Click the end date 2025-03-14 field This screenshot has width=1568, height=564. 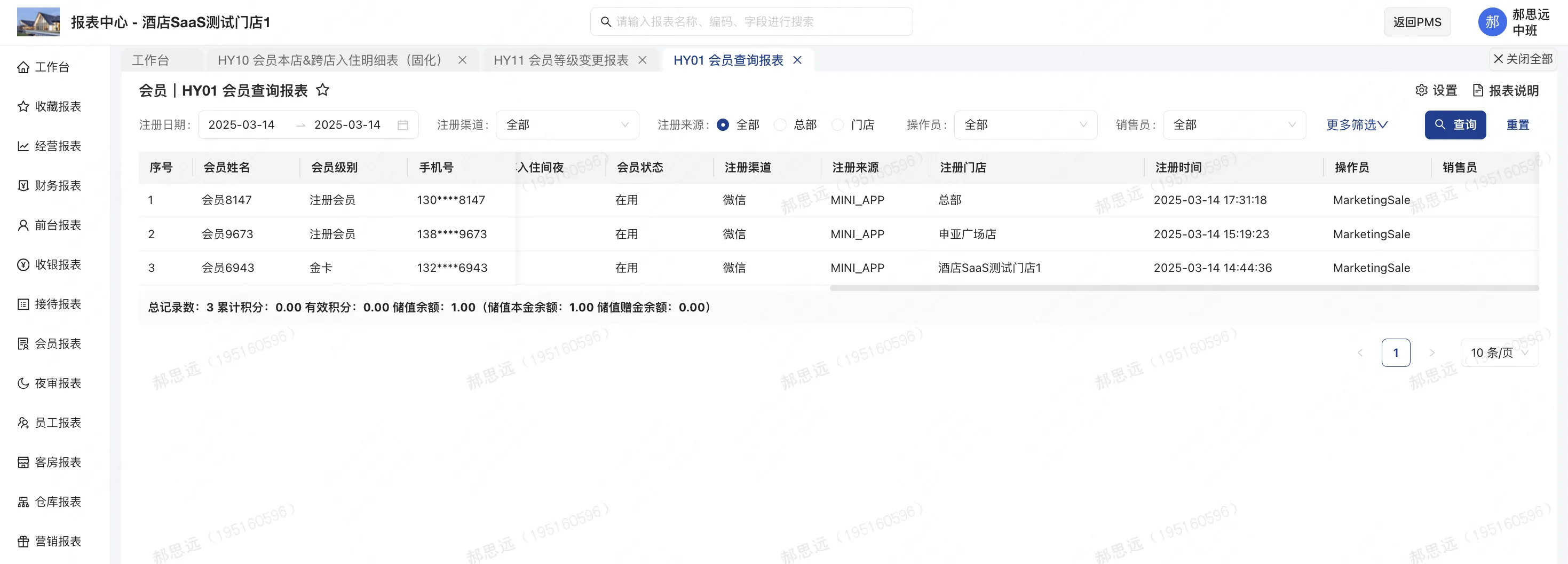347,125
